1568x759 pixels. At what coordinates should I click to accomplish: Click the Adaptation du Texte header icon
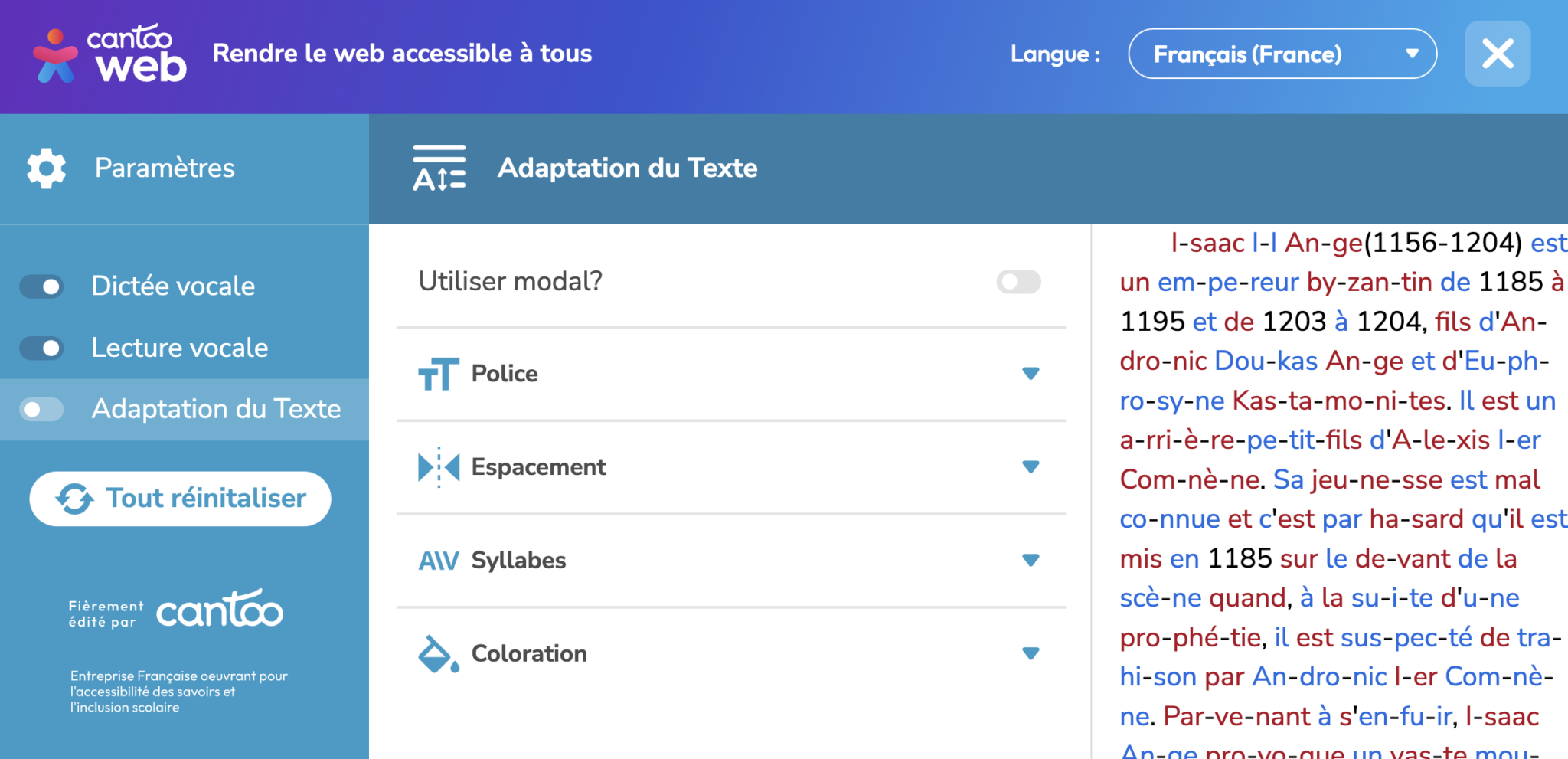tap(440, 168)
